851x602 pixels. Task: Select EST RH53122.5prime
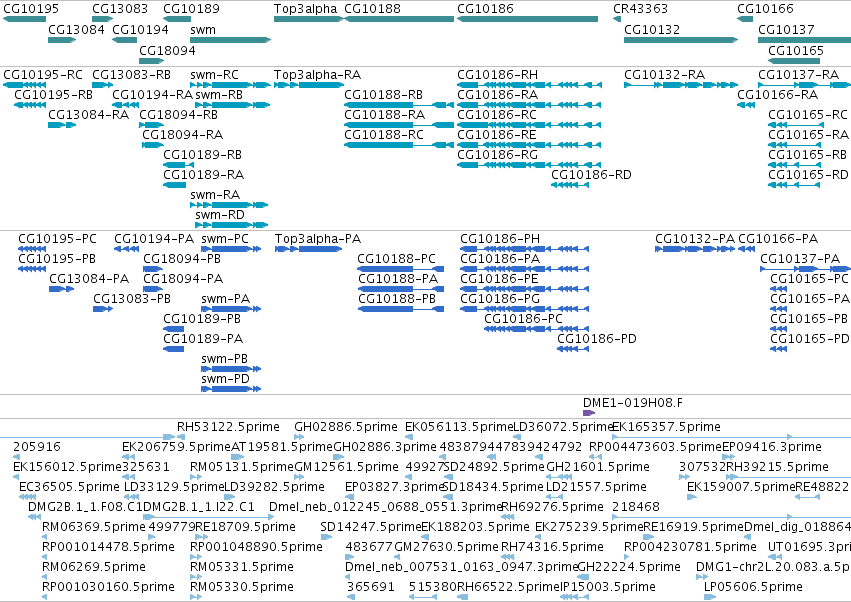(228, 427)
